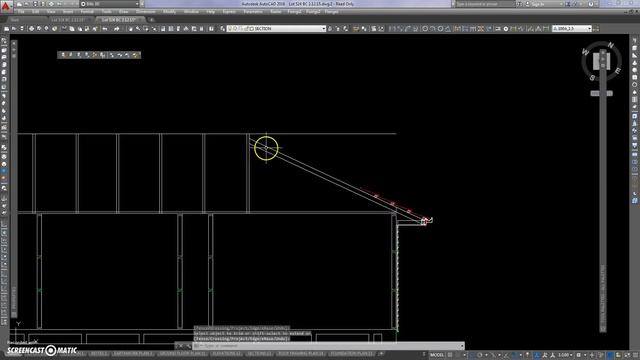Open the AutoCAD application menu button

5,6
